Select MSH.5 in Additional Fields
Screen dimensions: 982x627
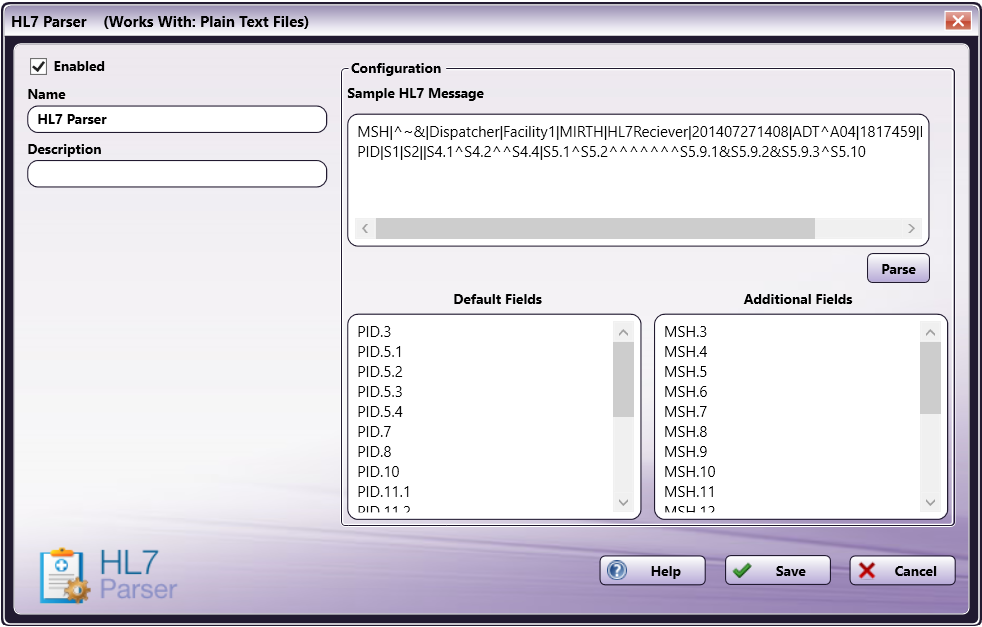[x=685, y=372]
